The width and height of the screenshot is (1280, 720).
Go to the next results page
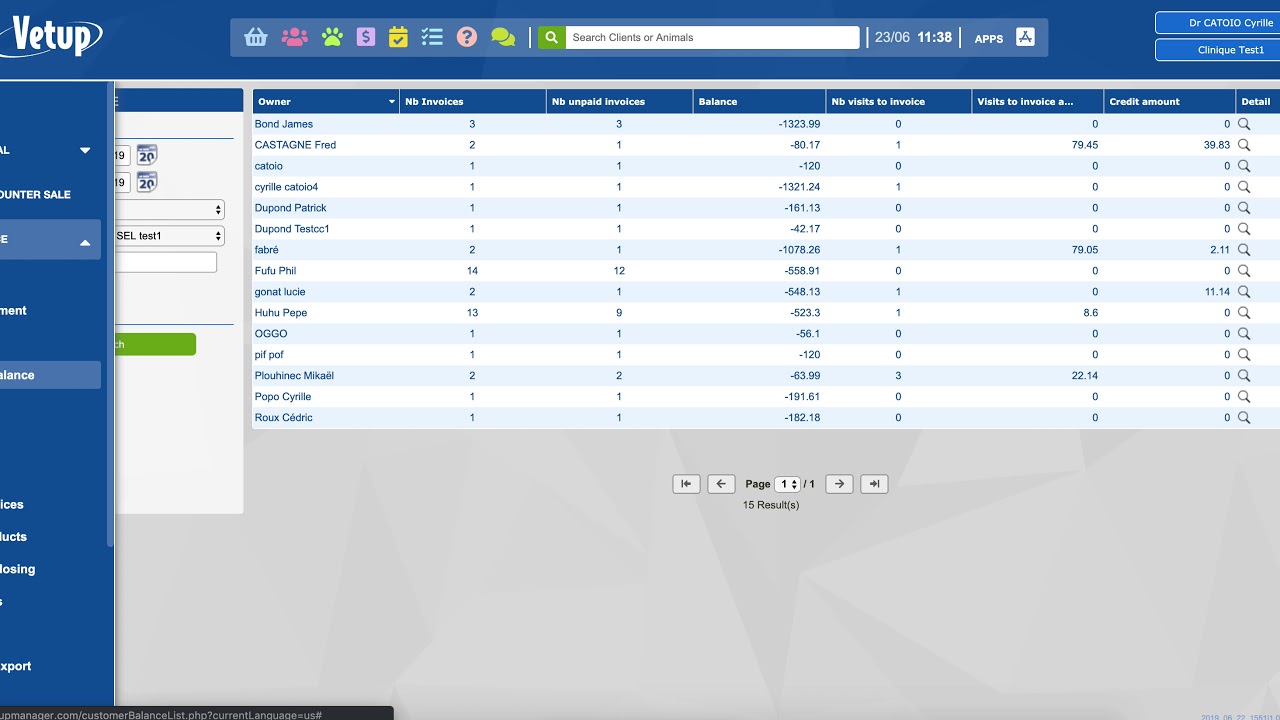tap(839, 484)
